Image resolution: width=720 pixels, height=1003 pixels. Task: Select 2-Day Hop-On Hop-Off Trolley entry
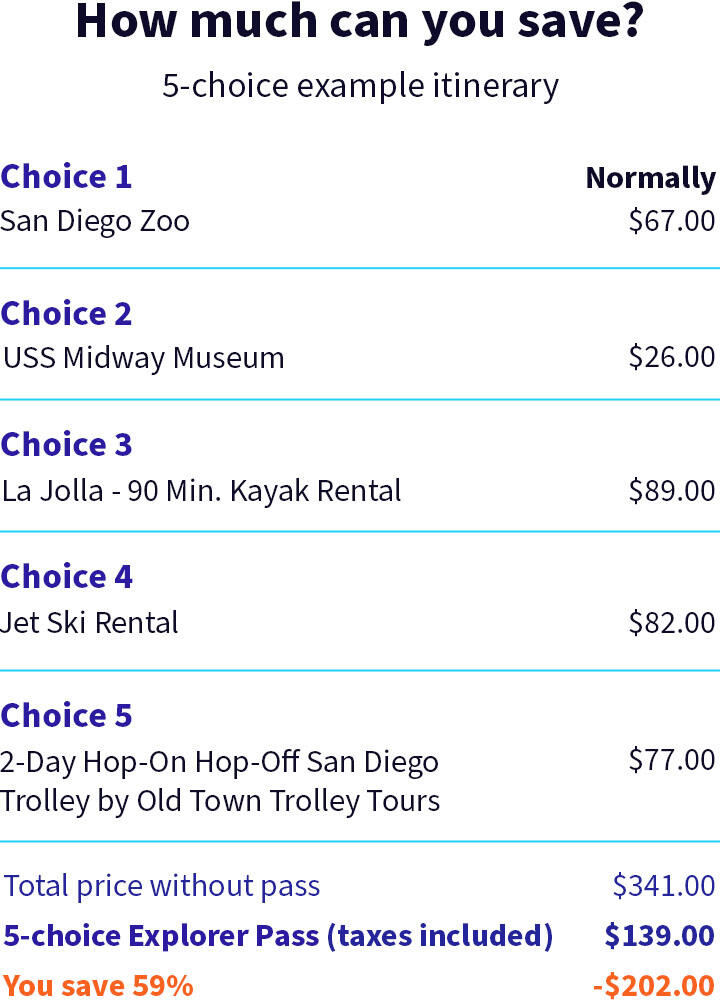(x=220, y=782)
